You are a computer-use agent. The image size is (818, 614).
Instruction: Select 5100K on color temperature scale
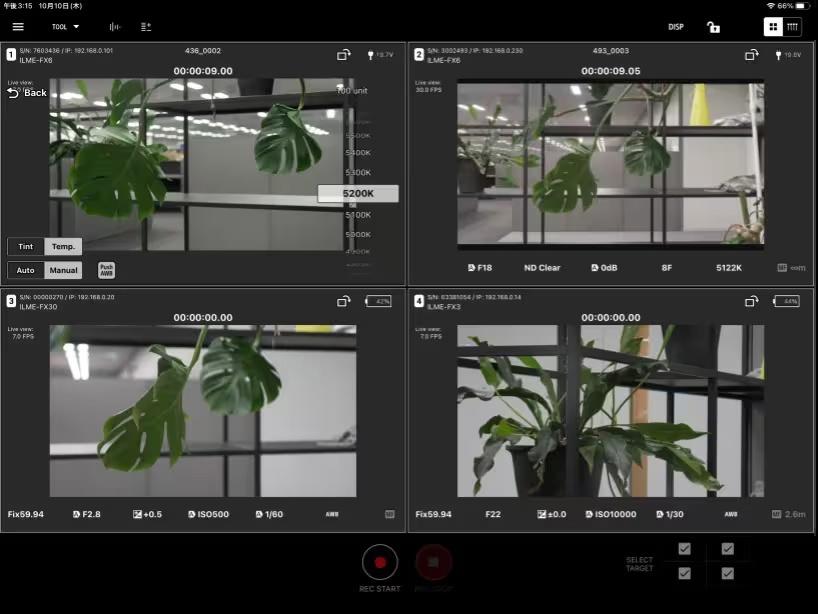tap(358, 215)
